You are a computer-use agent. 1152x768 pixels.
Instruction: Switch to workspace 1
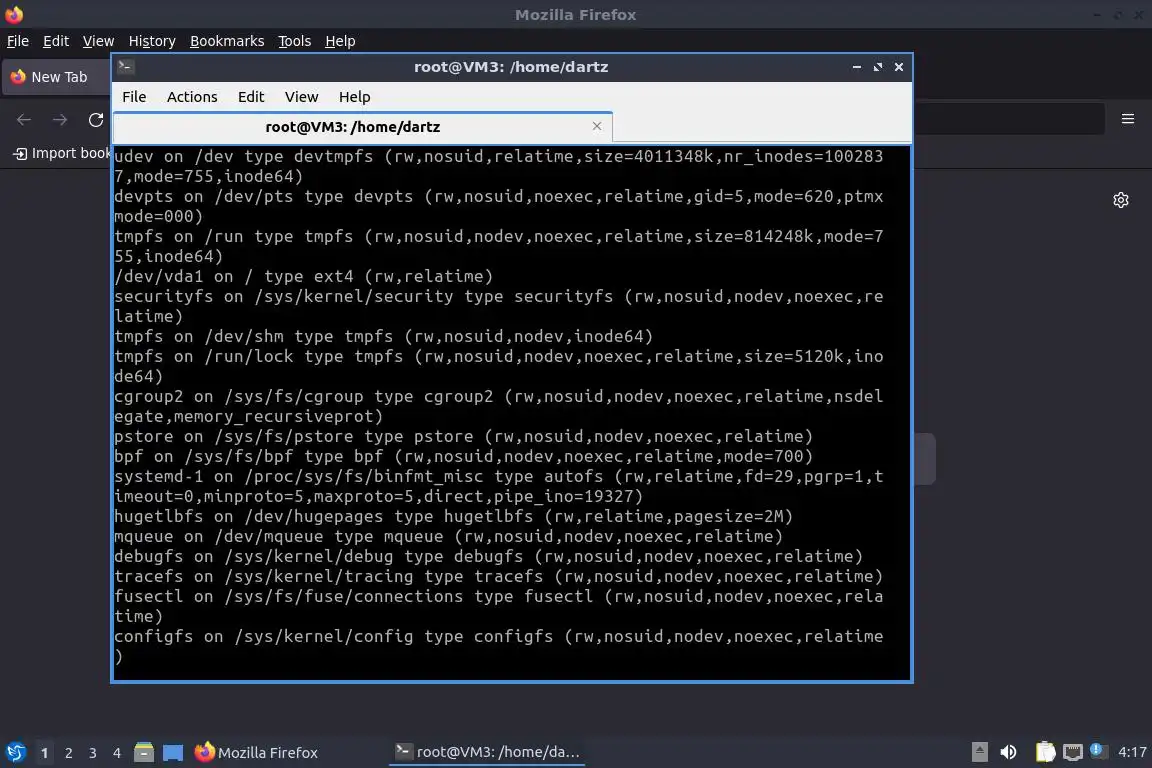[x=44, y=753]
